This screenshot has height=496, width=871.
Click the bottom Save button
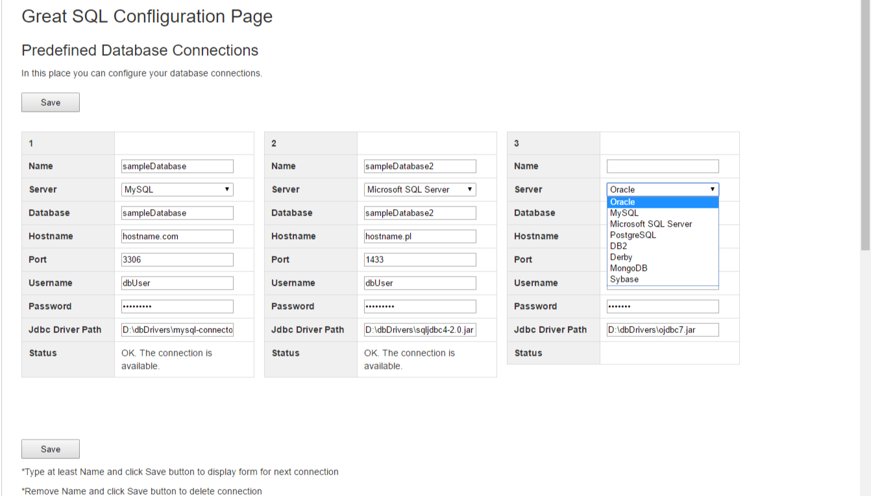tap(50, 449)
